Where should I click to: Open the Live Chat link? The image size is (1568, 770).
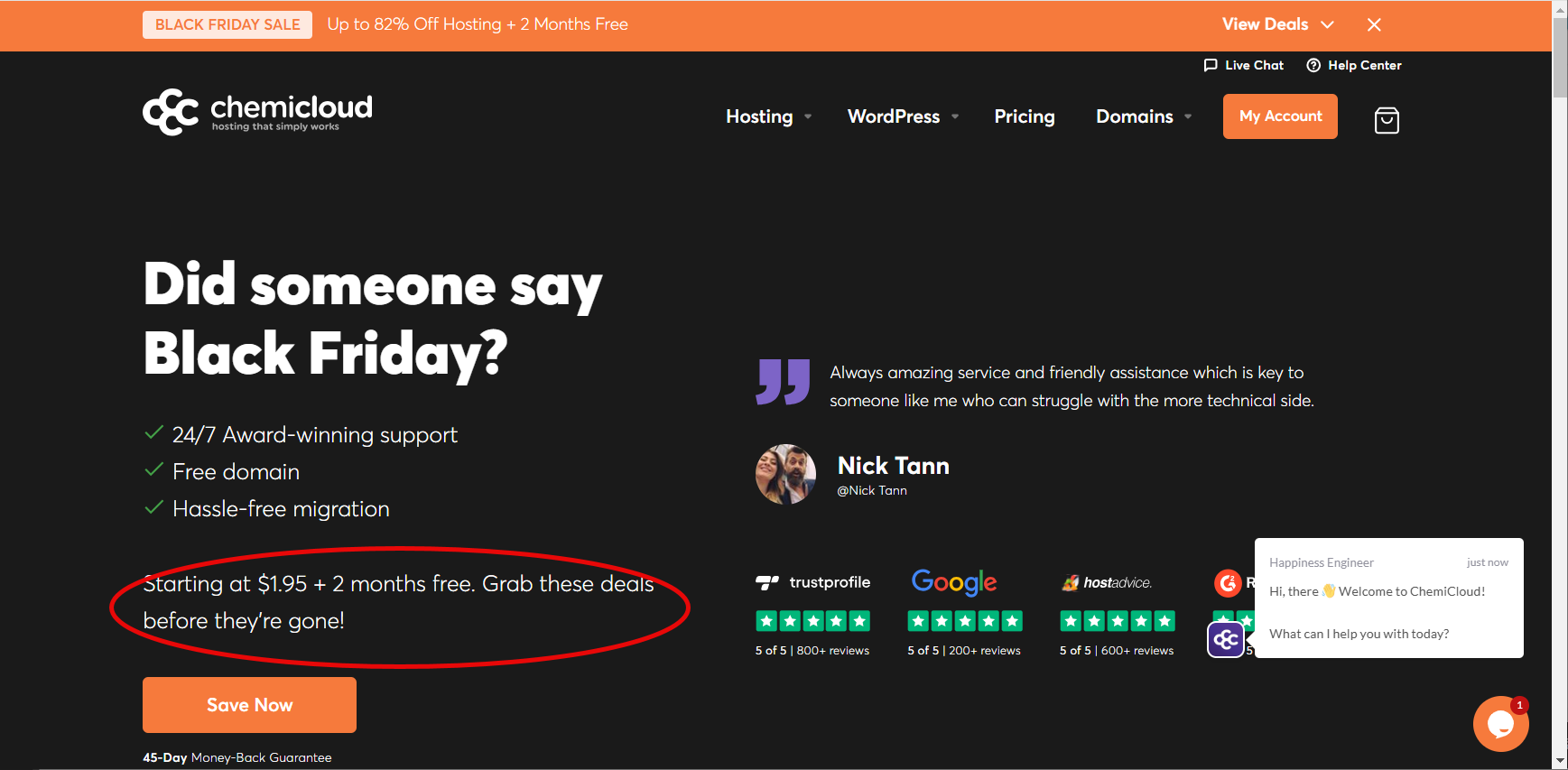click(1243, 65)
